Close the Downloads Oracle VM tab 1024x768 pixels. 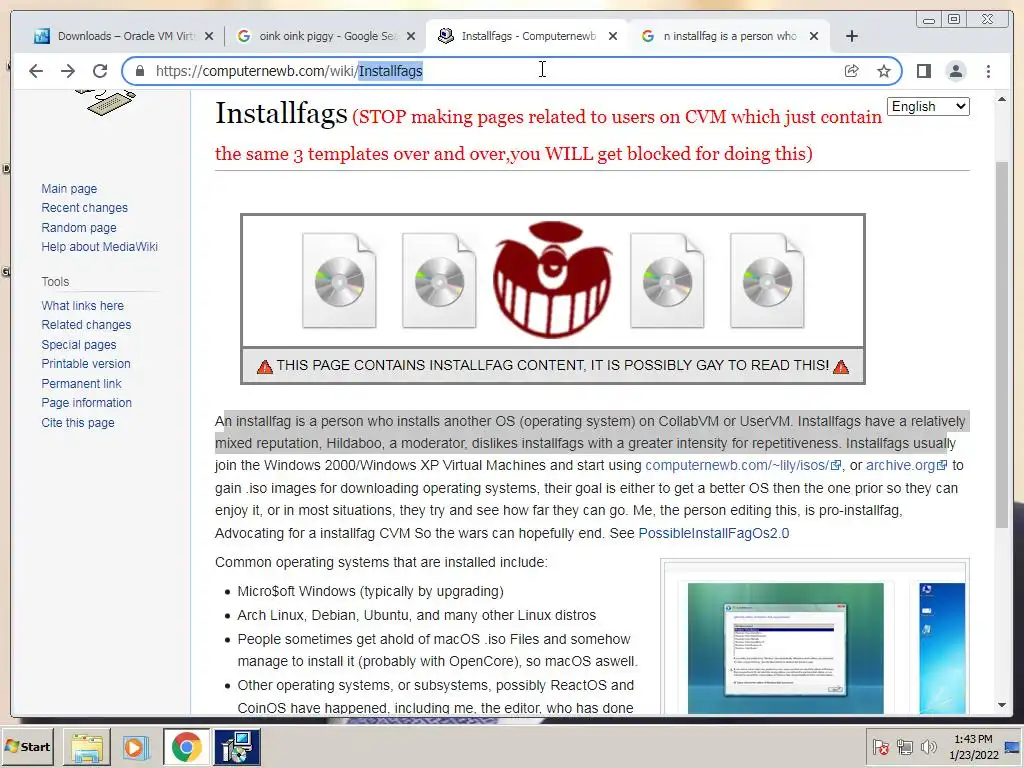[x=209, y=36]
